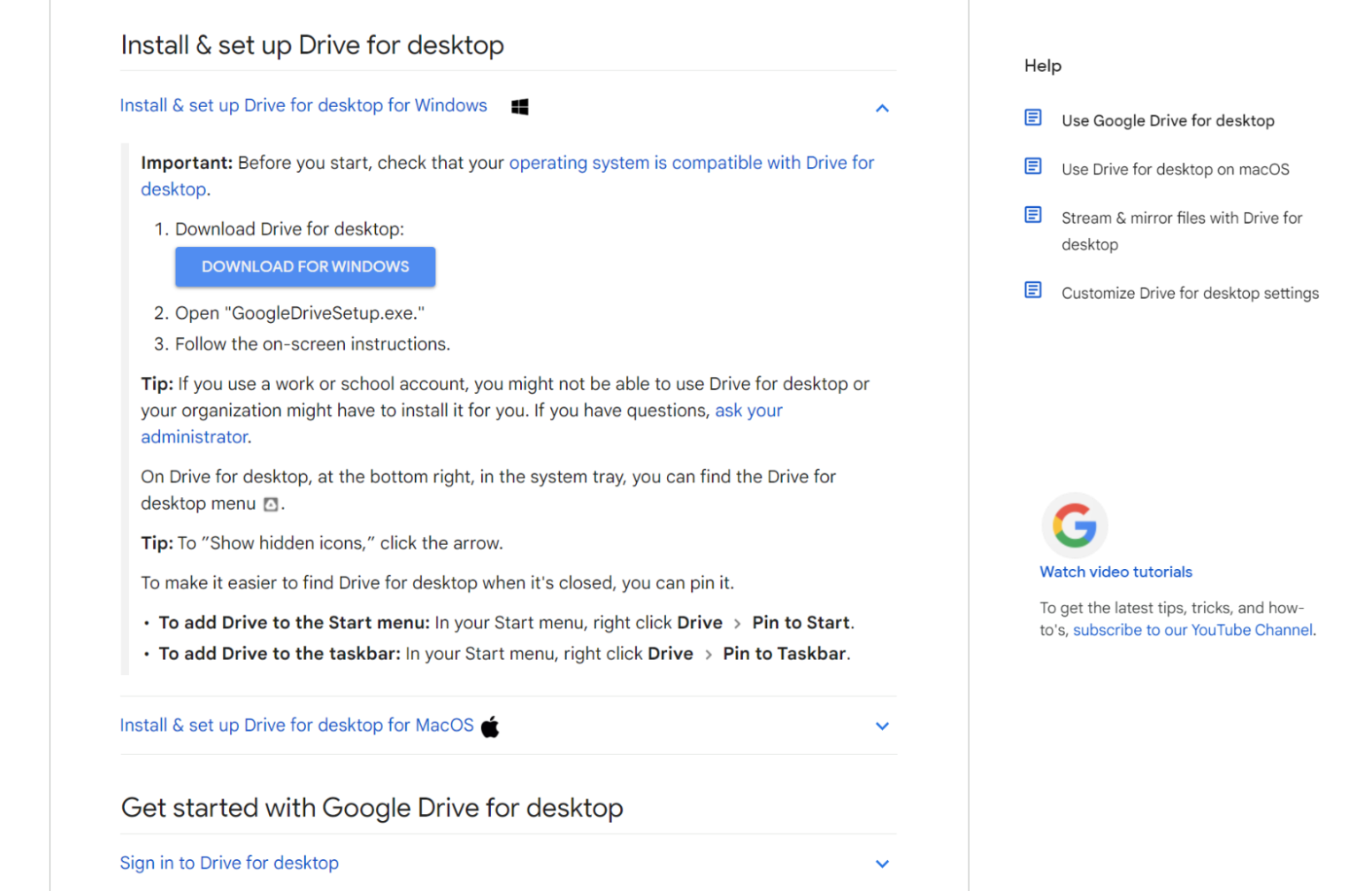Click the Pin to Taskbar text
The image size is (1372, 891).
point(786,654)
